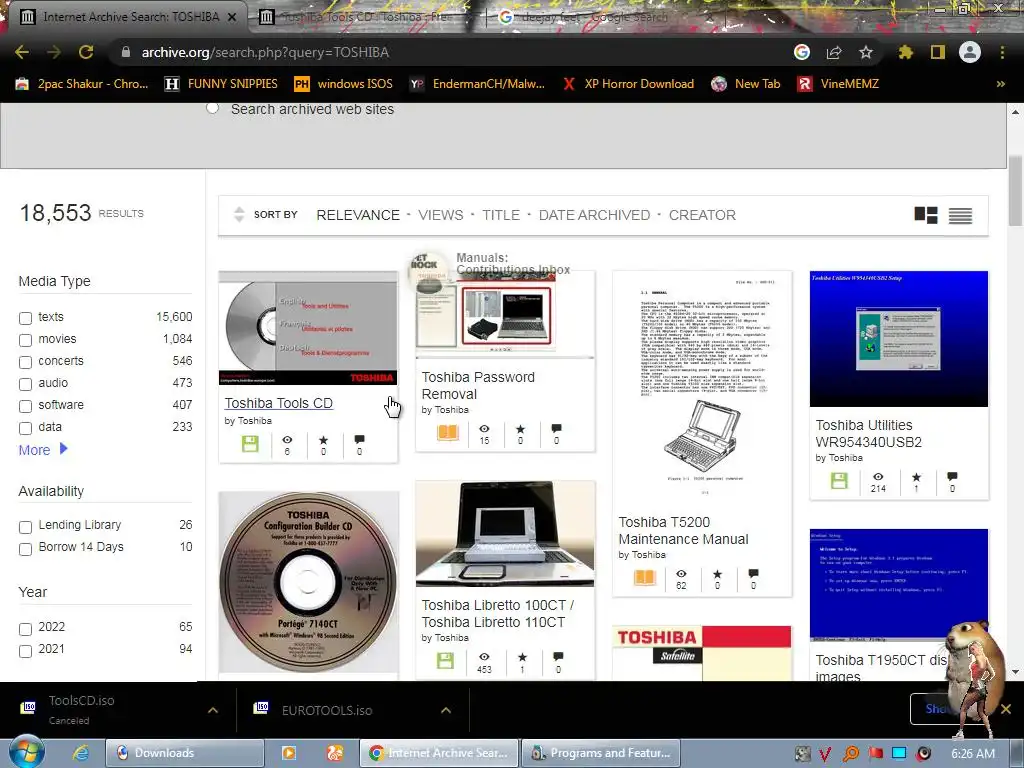Open the Configuration Builder CD thumbnail

click(308, 583)
